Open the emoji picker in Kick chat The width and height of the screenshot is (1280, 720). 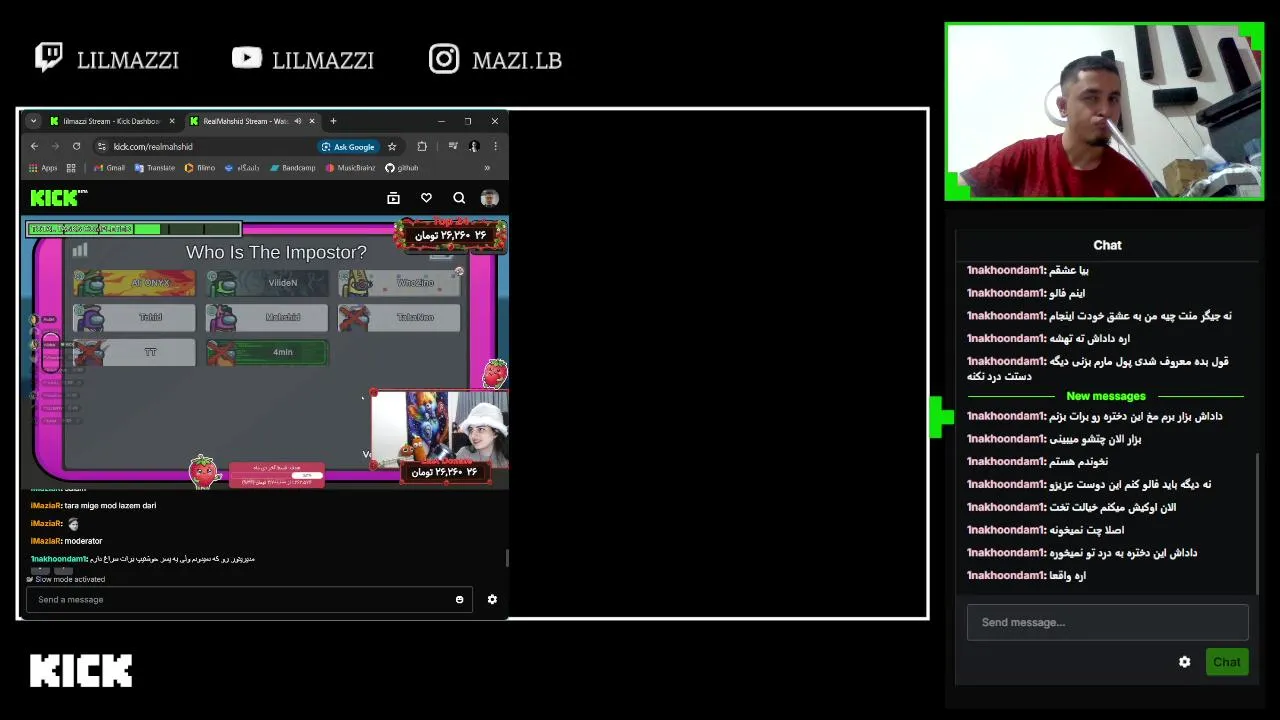460,599
